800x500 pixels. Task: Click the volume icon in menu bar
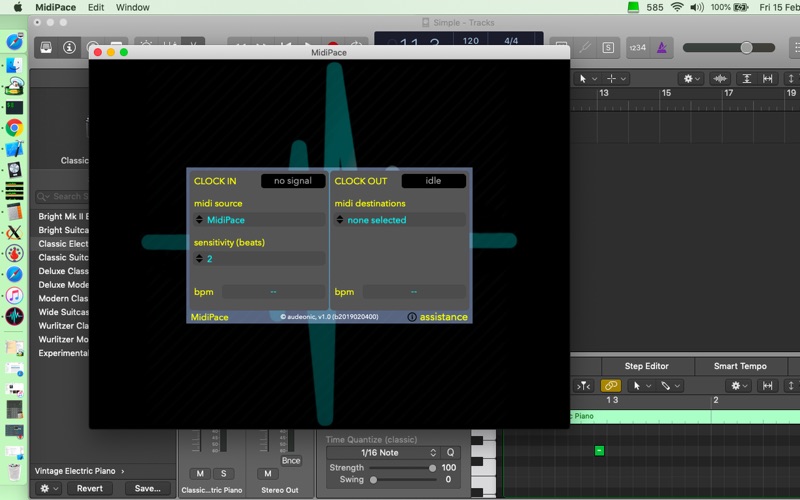pyautogui.click(x=697, y=7)
